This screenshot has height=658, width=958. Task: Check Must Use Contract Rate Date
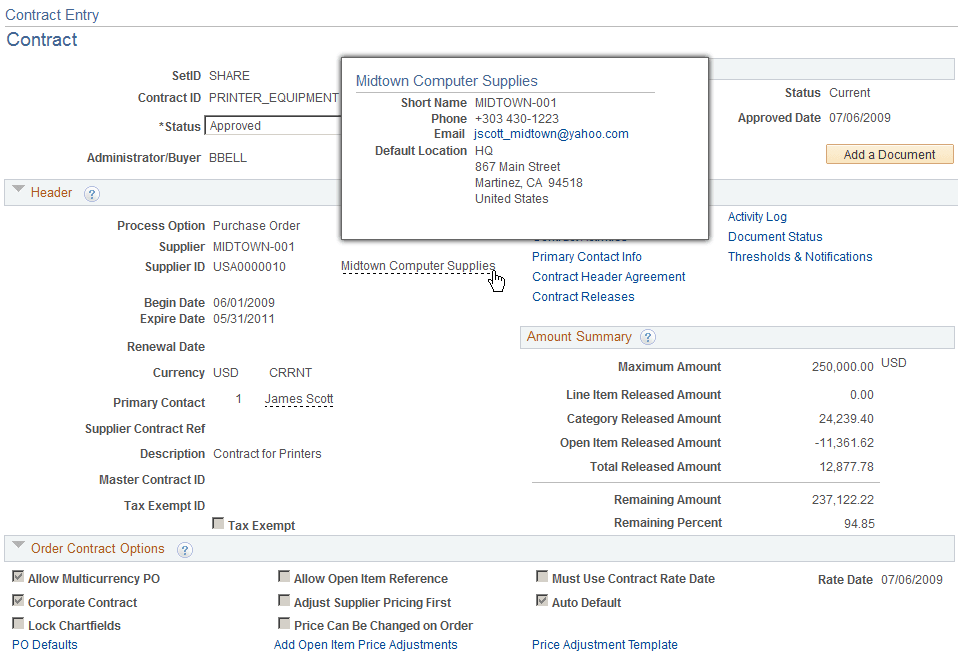(542, 577)
